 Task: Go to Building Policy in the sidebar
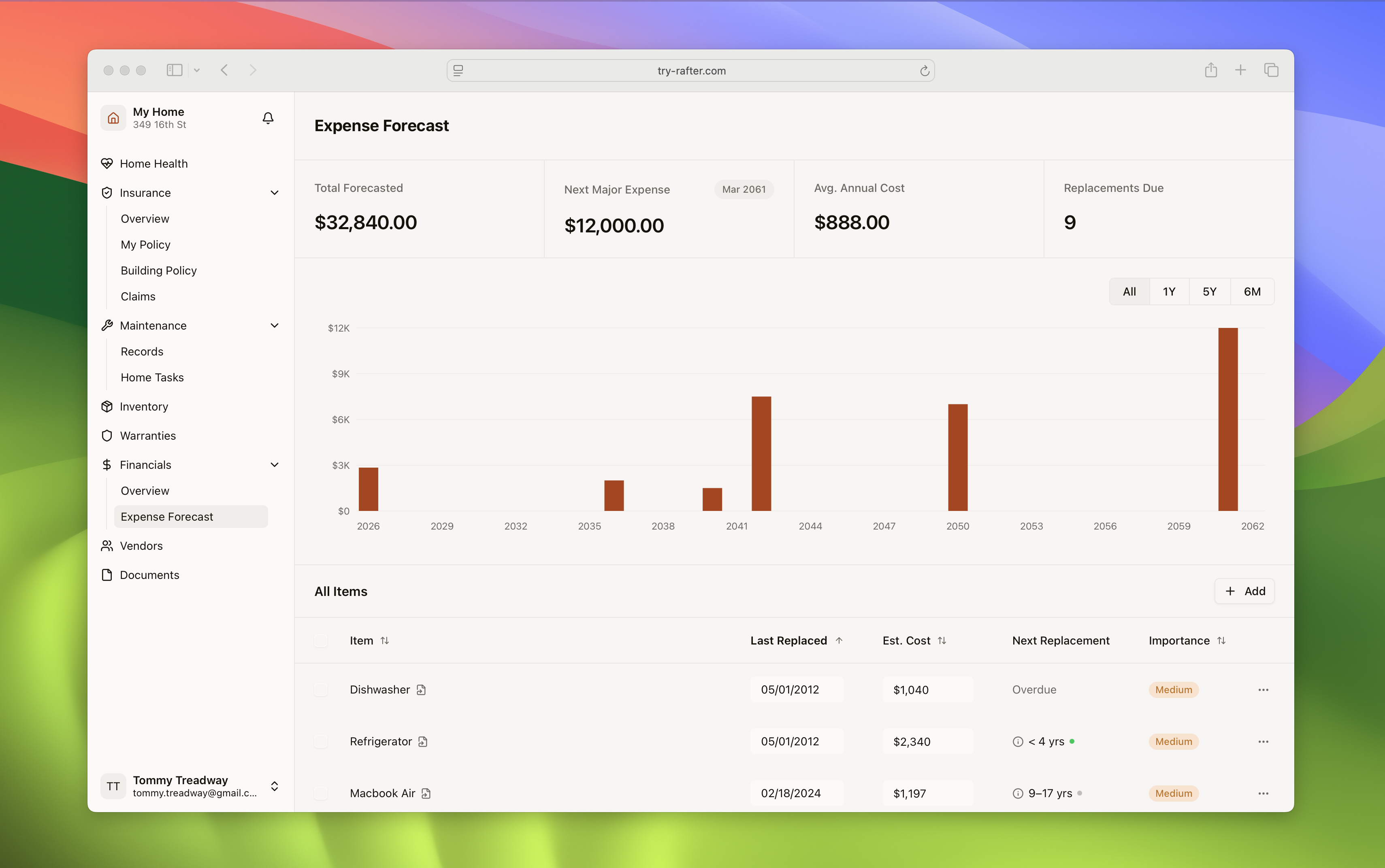point(158,270)
